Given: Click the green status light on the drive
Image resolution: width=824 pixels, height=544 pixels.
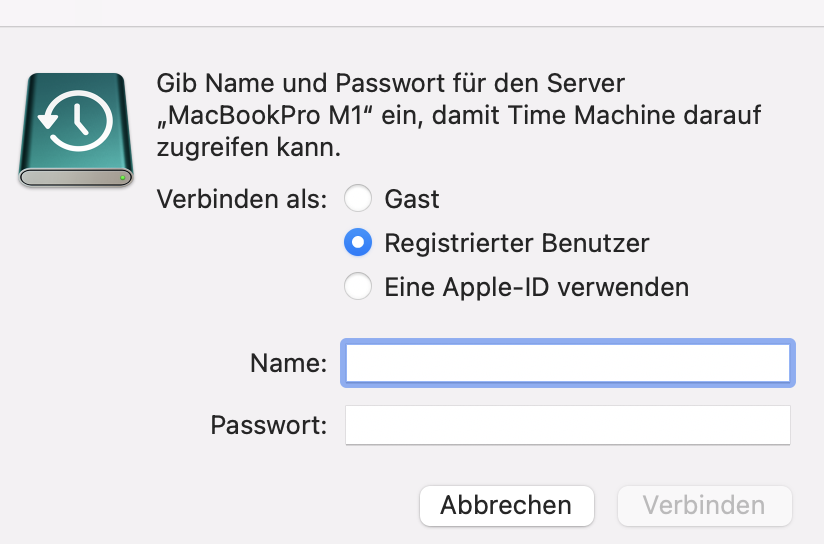Looking at the screenshot, I should click(122, 177).
